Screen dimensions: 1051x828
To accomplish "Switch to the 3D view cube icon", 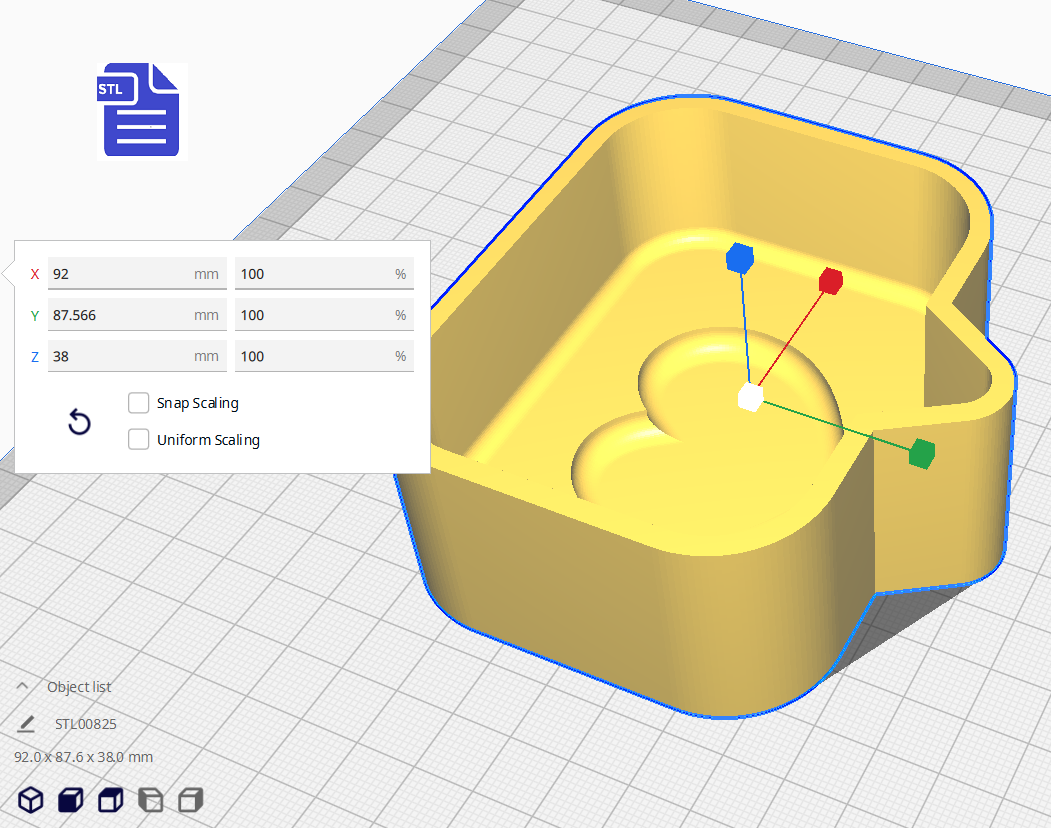I will tap(31, 800).
